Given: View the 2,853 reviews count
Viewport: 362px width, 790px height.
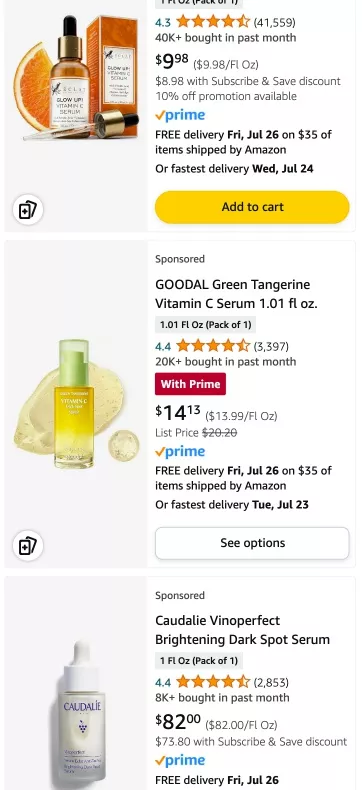Looking at the screenshot, I should click(271, 682).
